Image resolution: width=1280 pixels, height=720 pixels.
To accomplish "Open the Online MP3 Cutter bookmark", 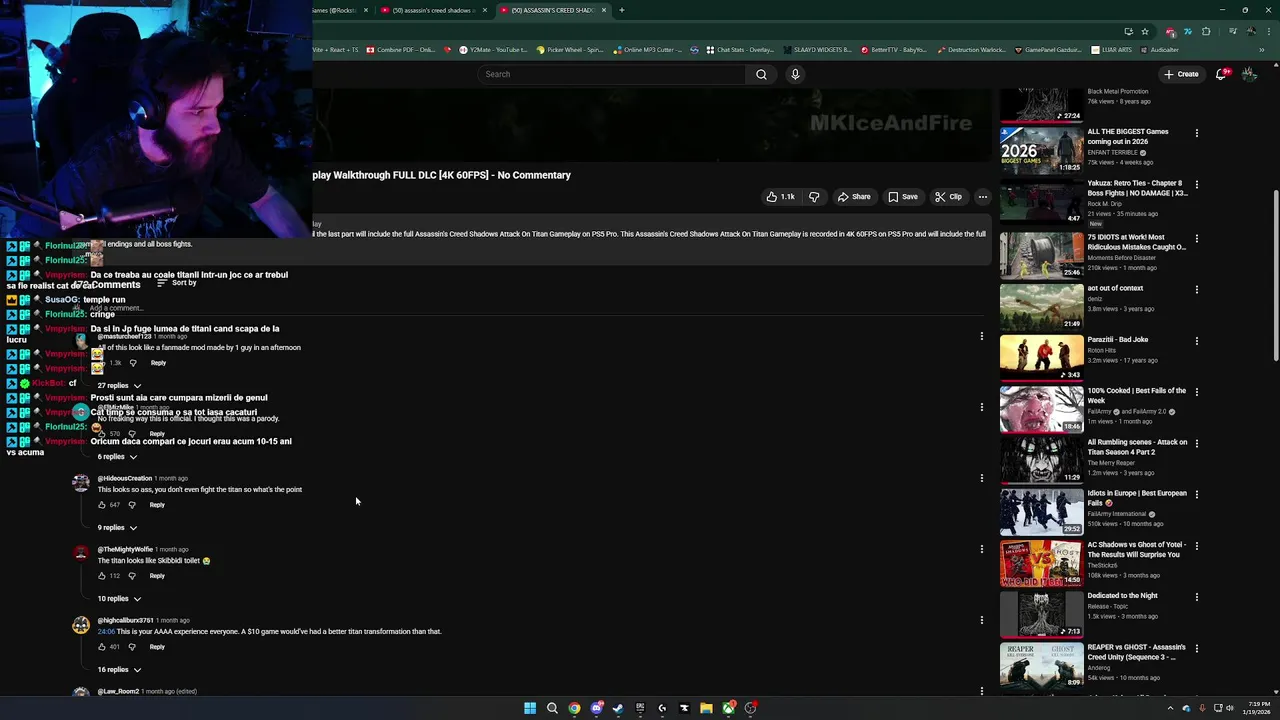I will [x=648, y=50].
